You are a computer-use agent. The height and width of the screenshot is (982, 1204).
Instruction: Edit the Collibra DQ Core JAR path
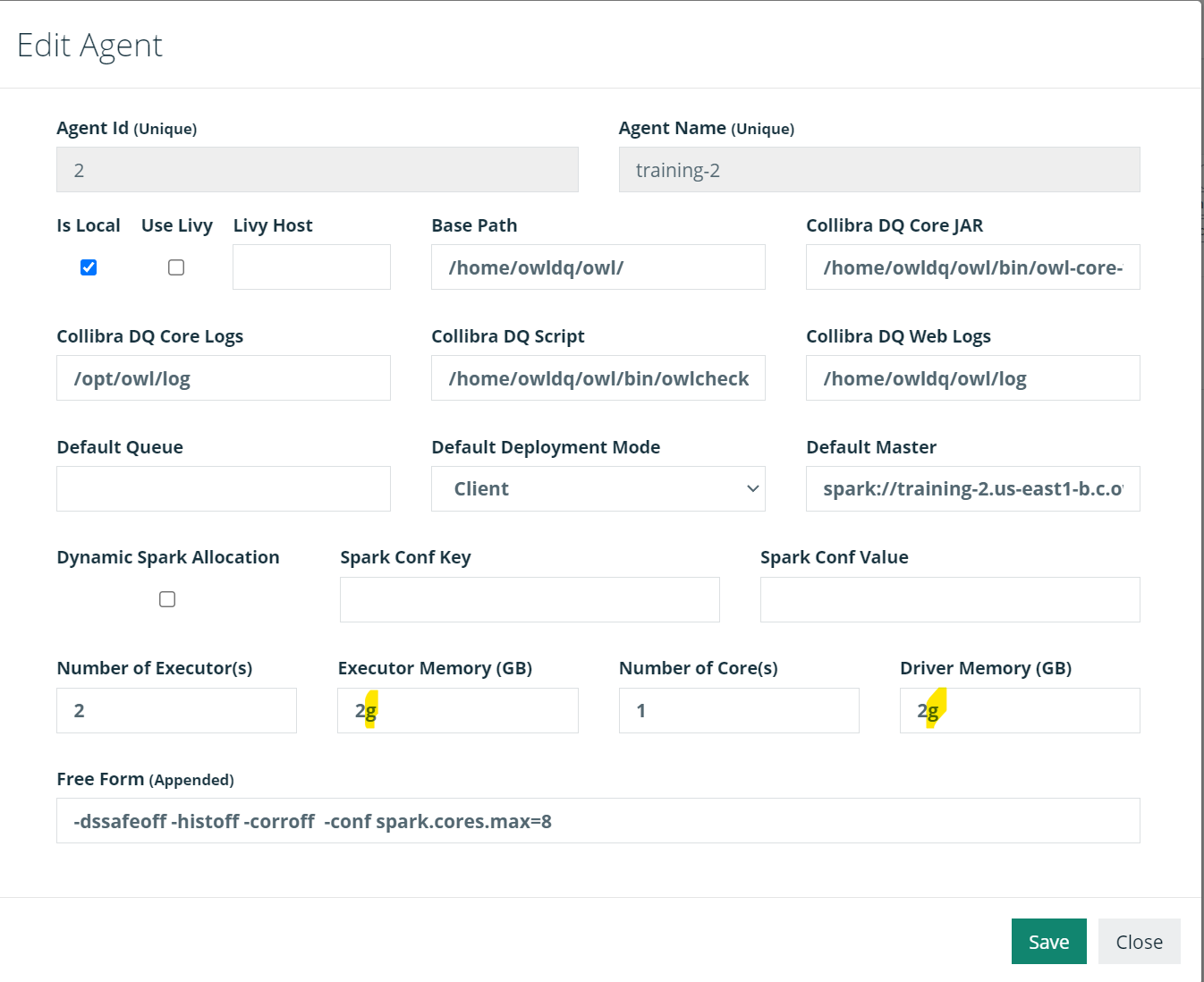click(x=973, y=267)
